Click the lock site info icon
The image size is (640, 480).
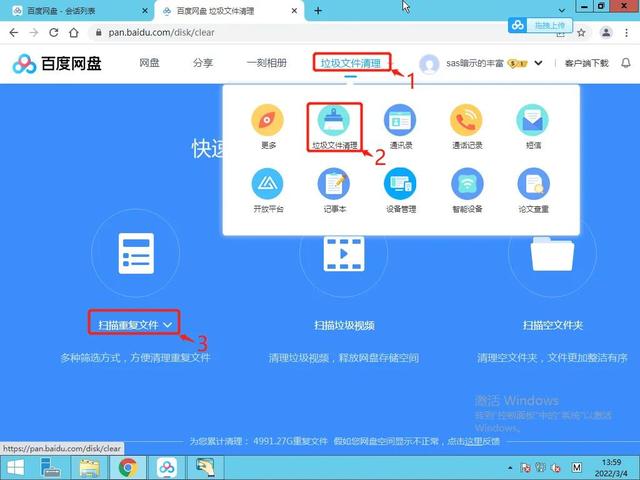click(98, 33)
